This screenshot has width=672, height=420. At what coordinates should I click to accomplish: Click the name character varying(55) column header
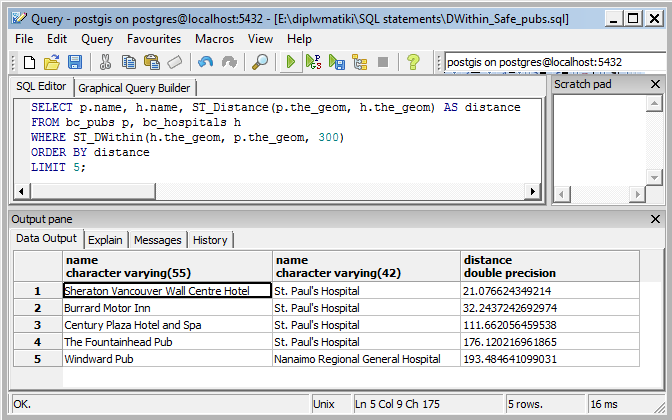(x=168, y=266)
